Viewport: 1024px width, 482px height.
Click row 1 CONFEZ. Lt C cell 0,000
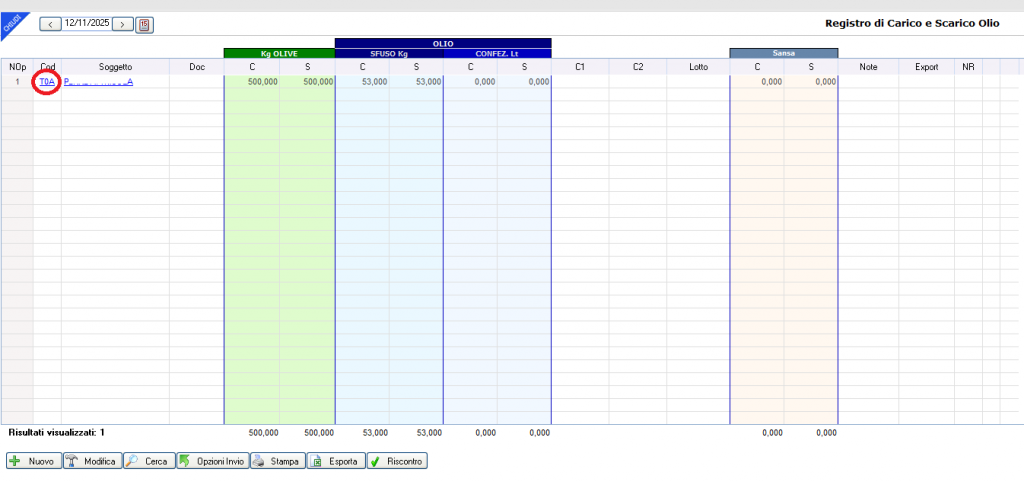pyautogui.click(x=470, y=82)
